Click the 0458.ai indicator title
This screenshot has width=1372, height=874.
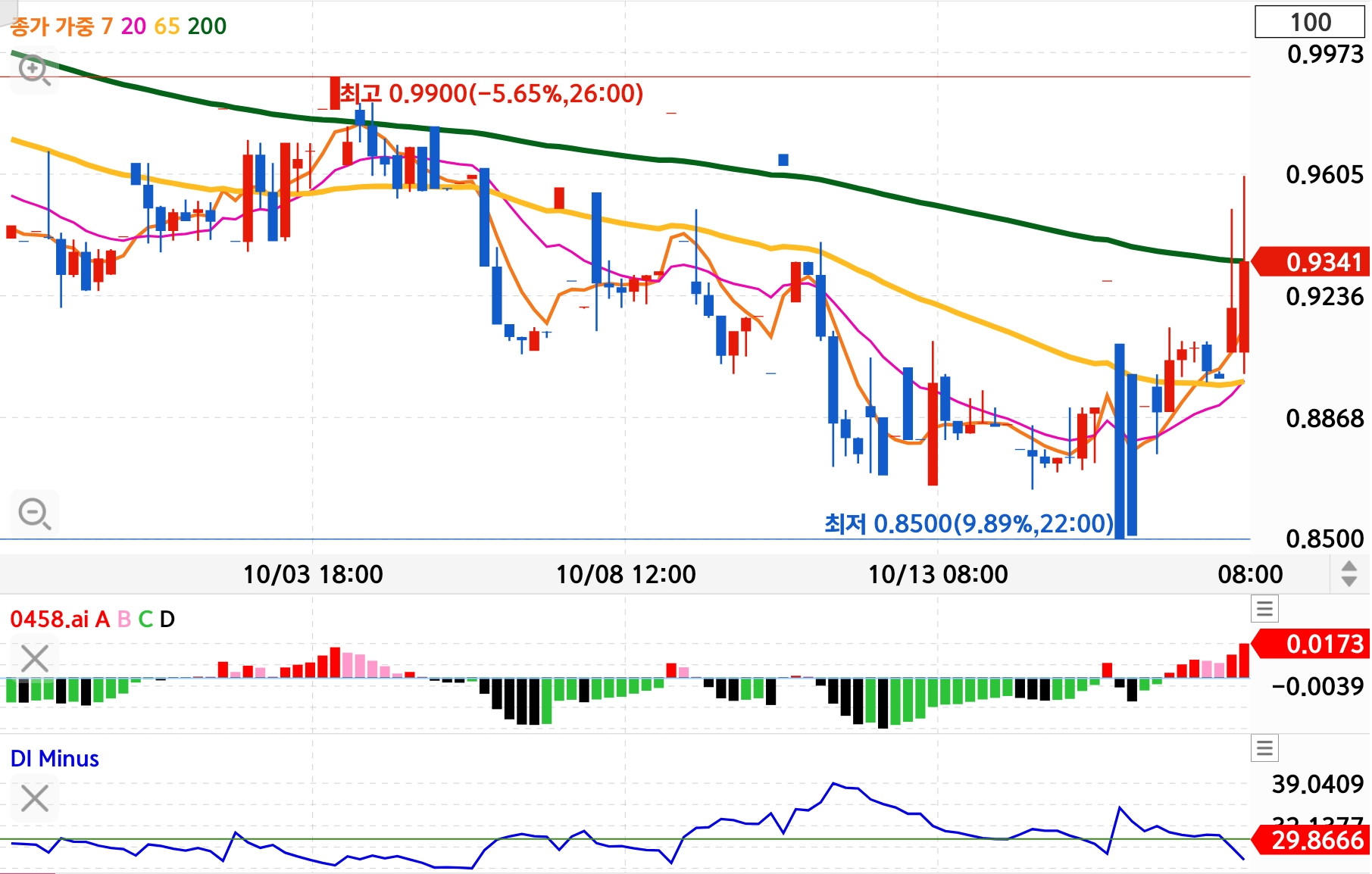click(49, 620)
